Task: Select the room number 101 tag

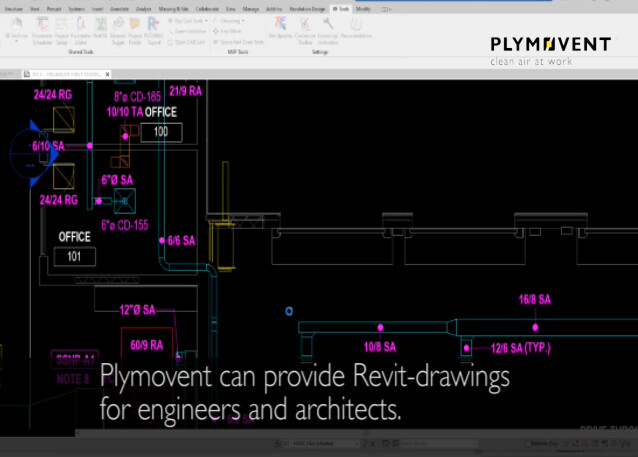Action: [x=74, y=257]
